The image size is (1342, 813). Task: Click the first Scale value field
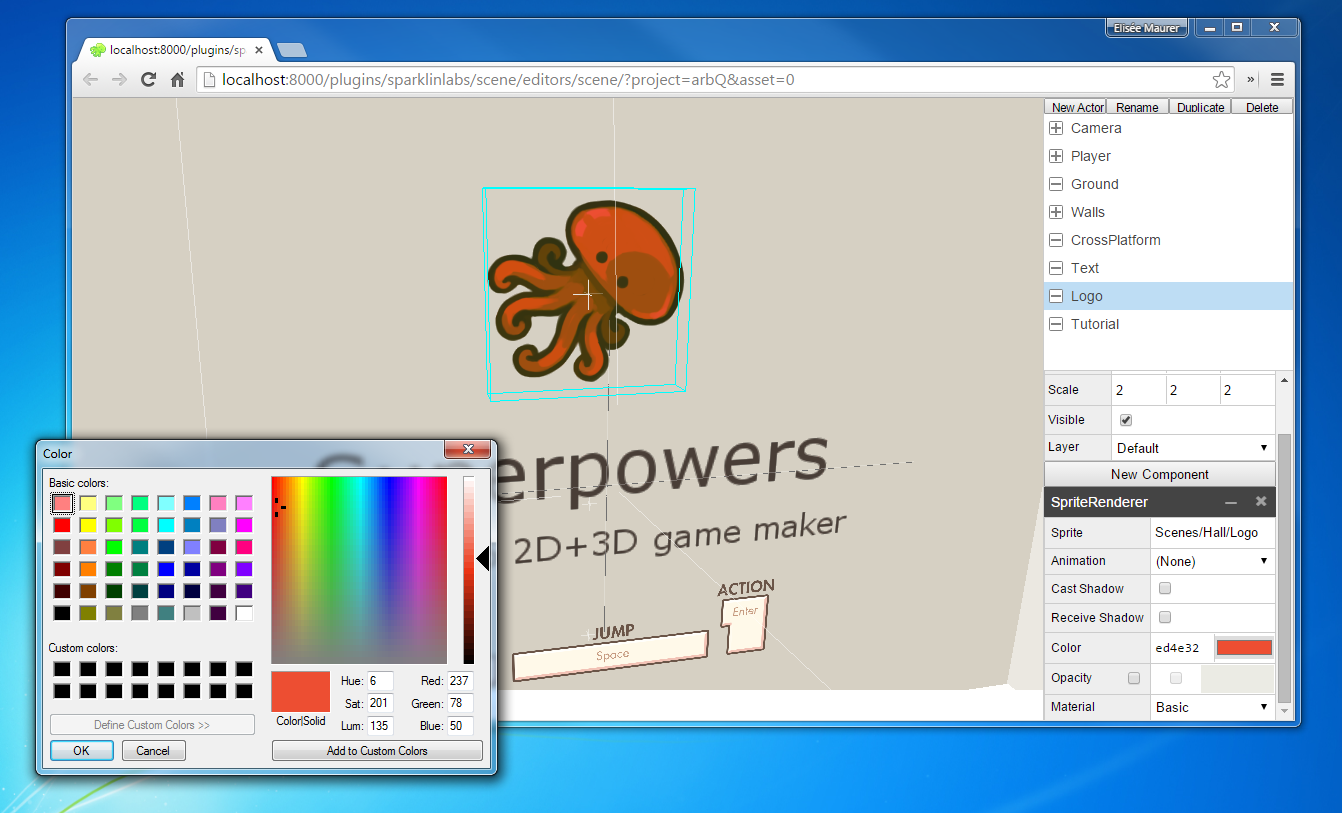click(x=1137, y=390)
